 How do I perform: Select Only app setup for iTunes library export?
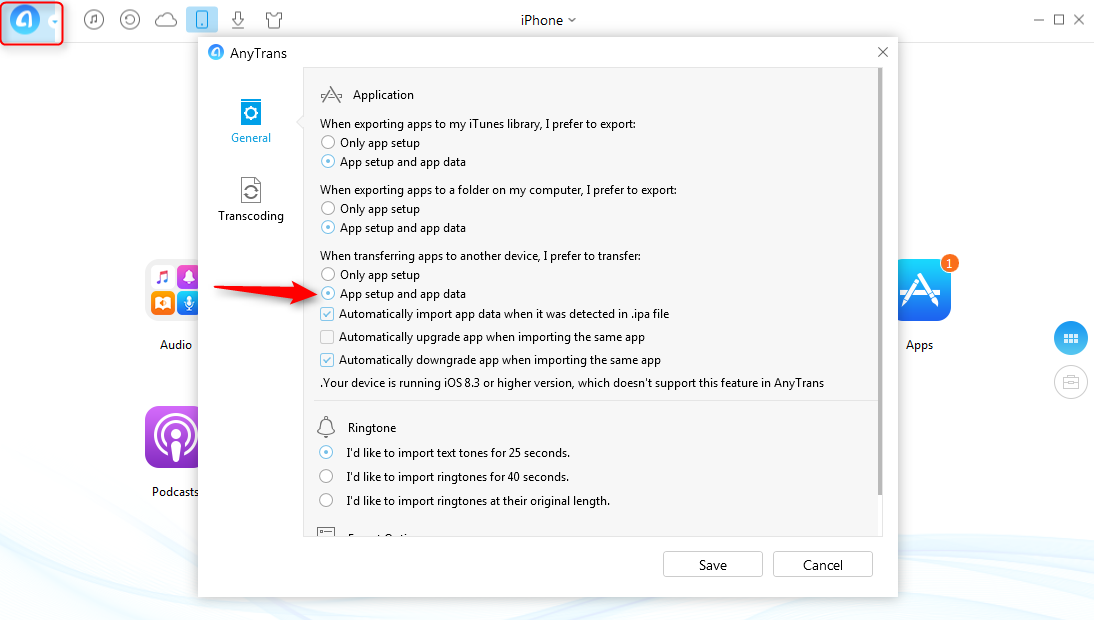point(328,142)
